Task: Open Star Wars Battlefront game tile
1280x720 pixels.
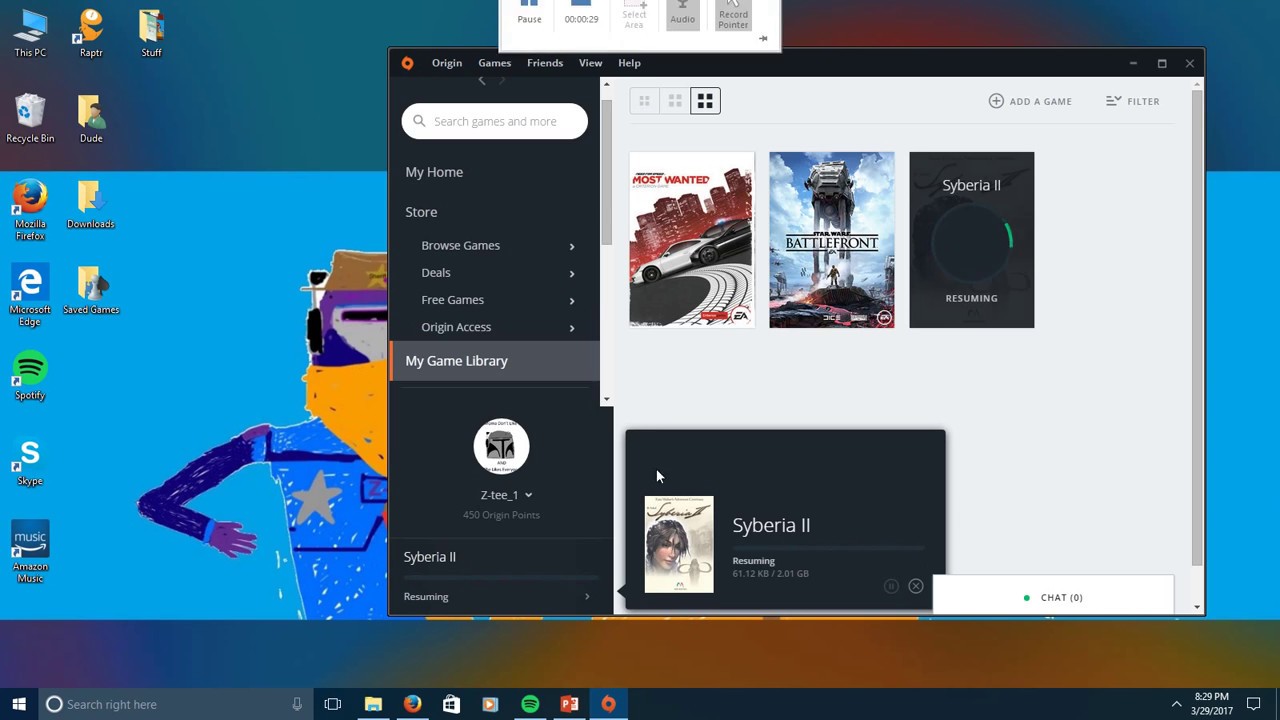Action: [831, 240]
